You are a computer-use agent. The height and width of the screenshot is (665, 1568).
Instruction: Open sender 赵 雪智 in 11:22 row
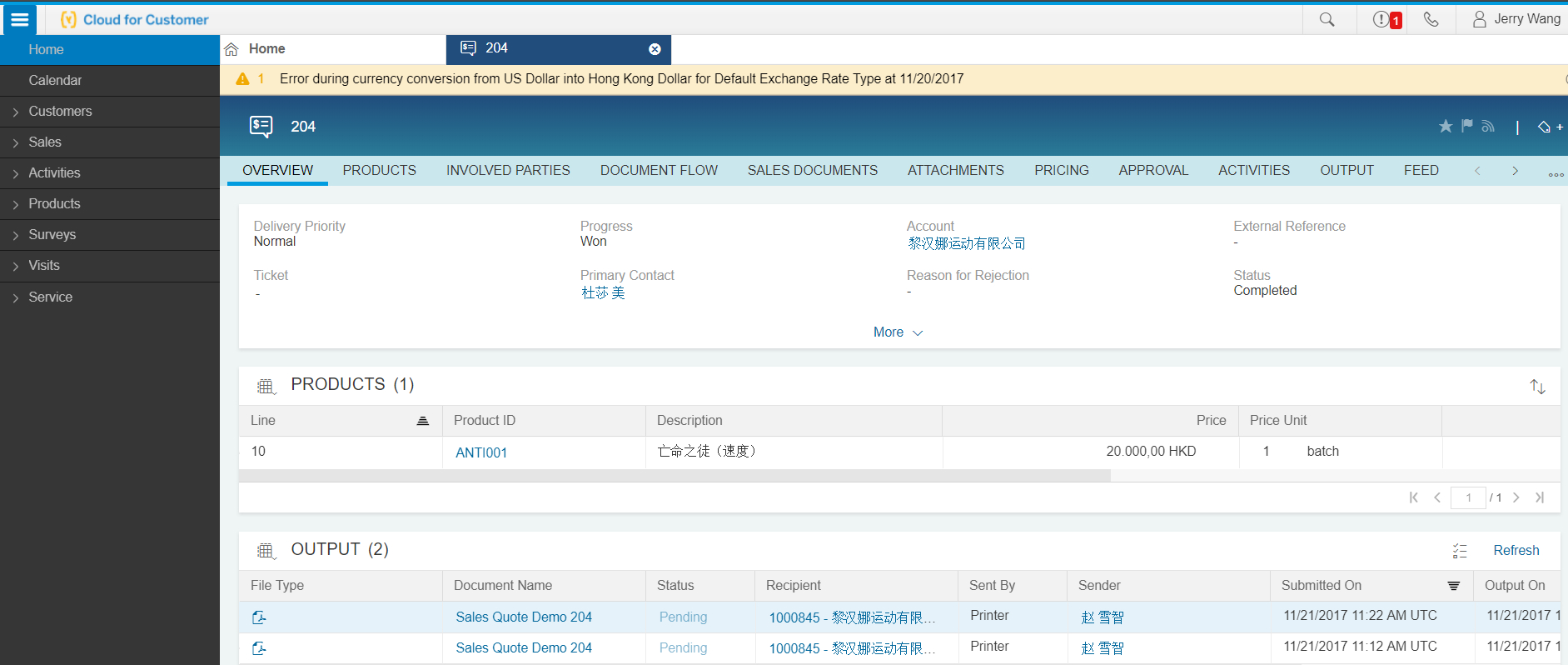[x=1103, y=617]
